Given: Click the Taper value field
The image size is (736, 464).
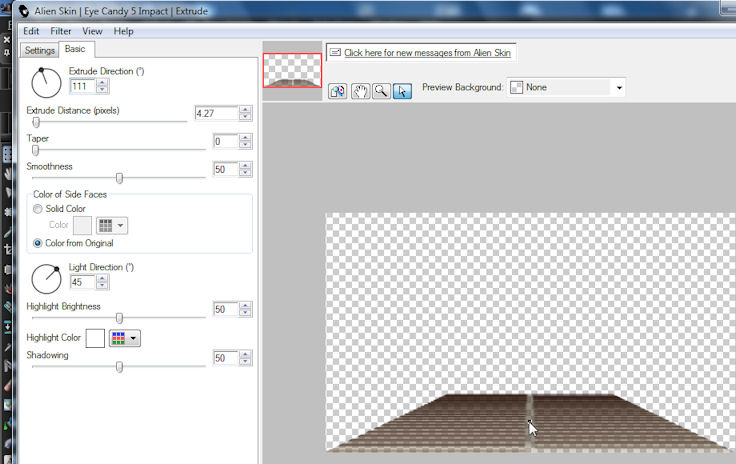Looking at the screenshot, I should [x=225, y=142].
